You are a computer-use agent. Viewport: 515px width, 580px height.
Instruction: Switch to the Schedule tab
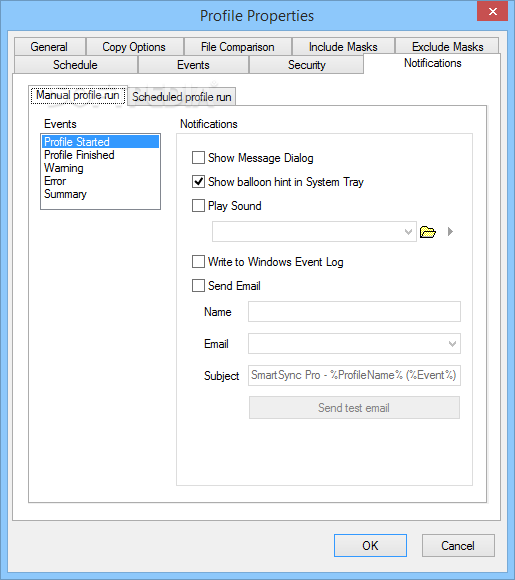pos(75,65)
